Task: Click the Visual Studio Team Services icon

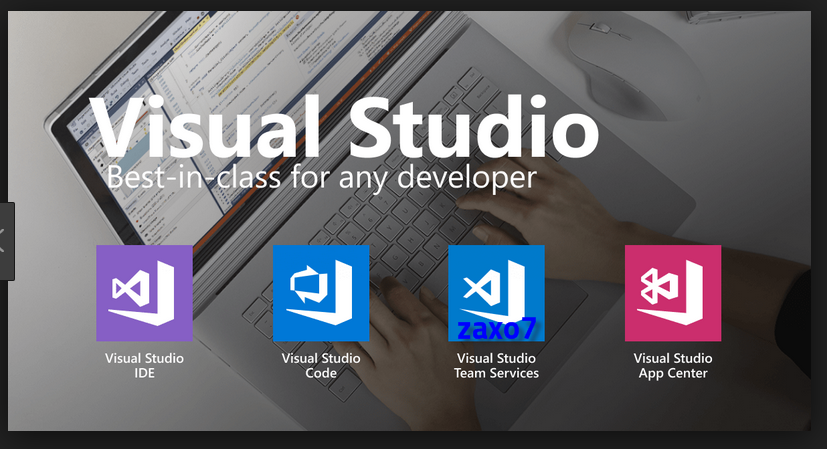Action: click(496, 293)
